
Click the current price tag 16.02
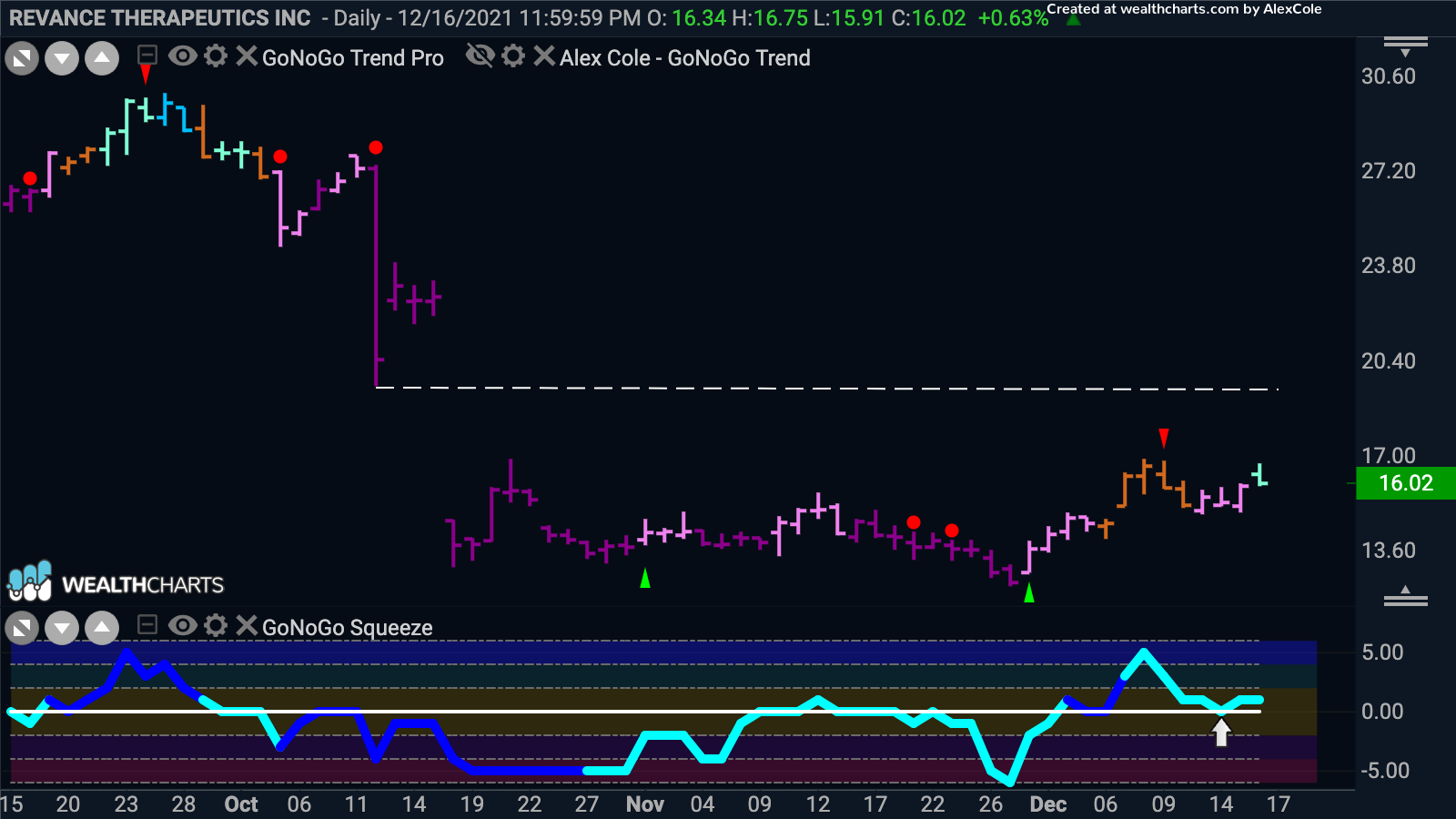tap(1406, 483)
